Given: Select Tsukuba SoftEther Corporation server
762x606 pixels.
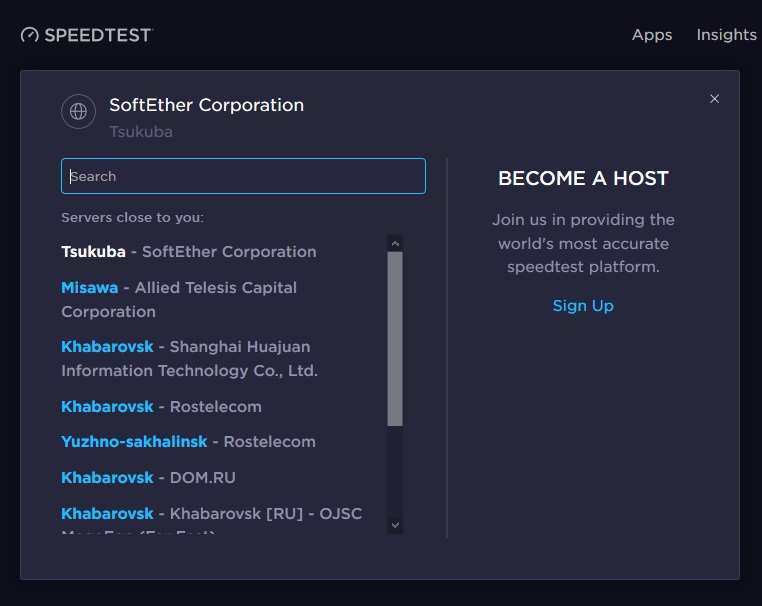Looking at the screenshot, I should pyautogui.click(x=188, y=252).
